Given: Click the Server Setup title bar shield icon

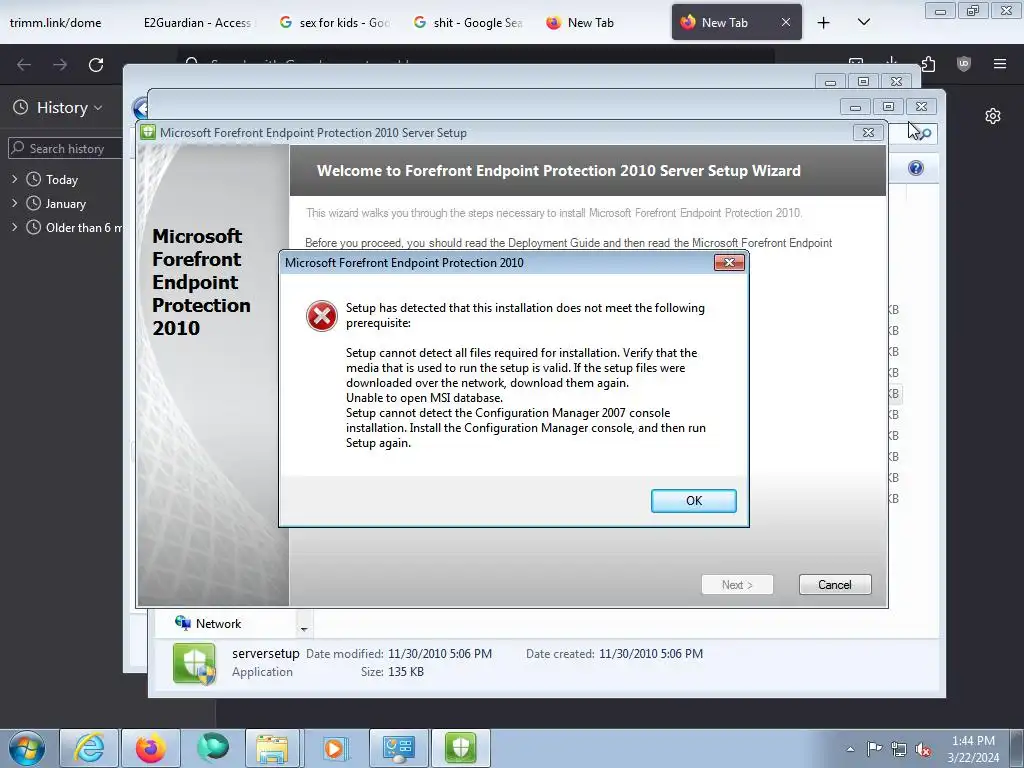Looking at the screenshot, I should [148, 132].
